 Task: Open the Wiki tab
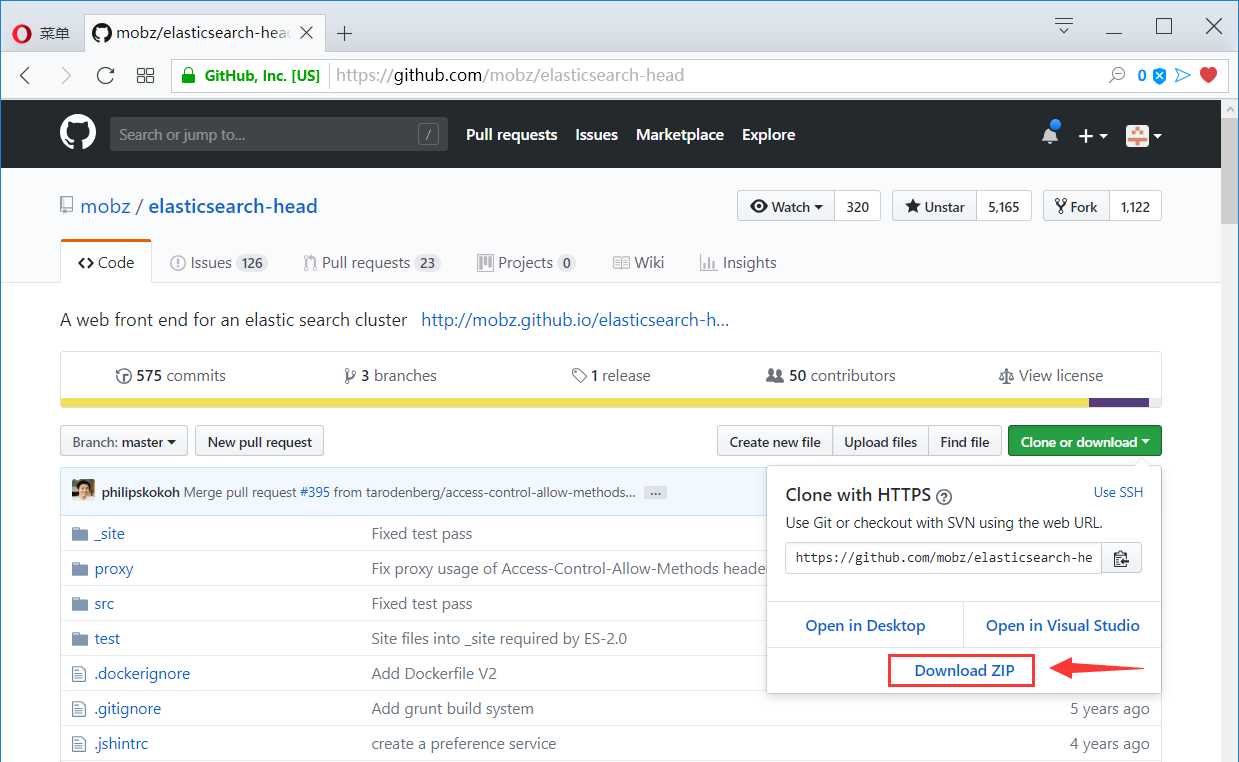tap(638, 263)
